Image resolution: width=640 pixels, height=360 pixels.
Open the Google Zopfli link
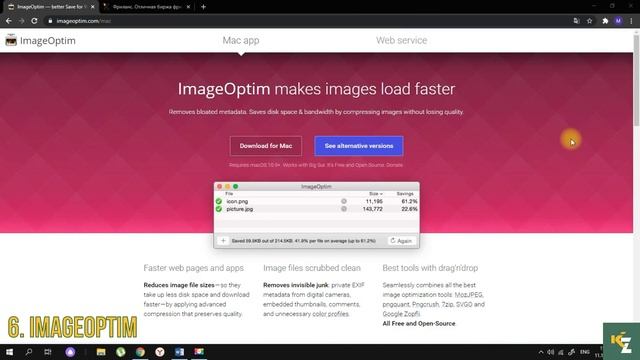point(401,314)
